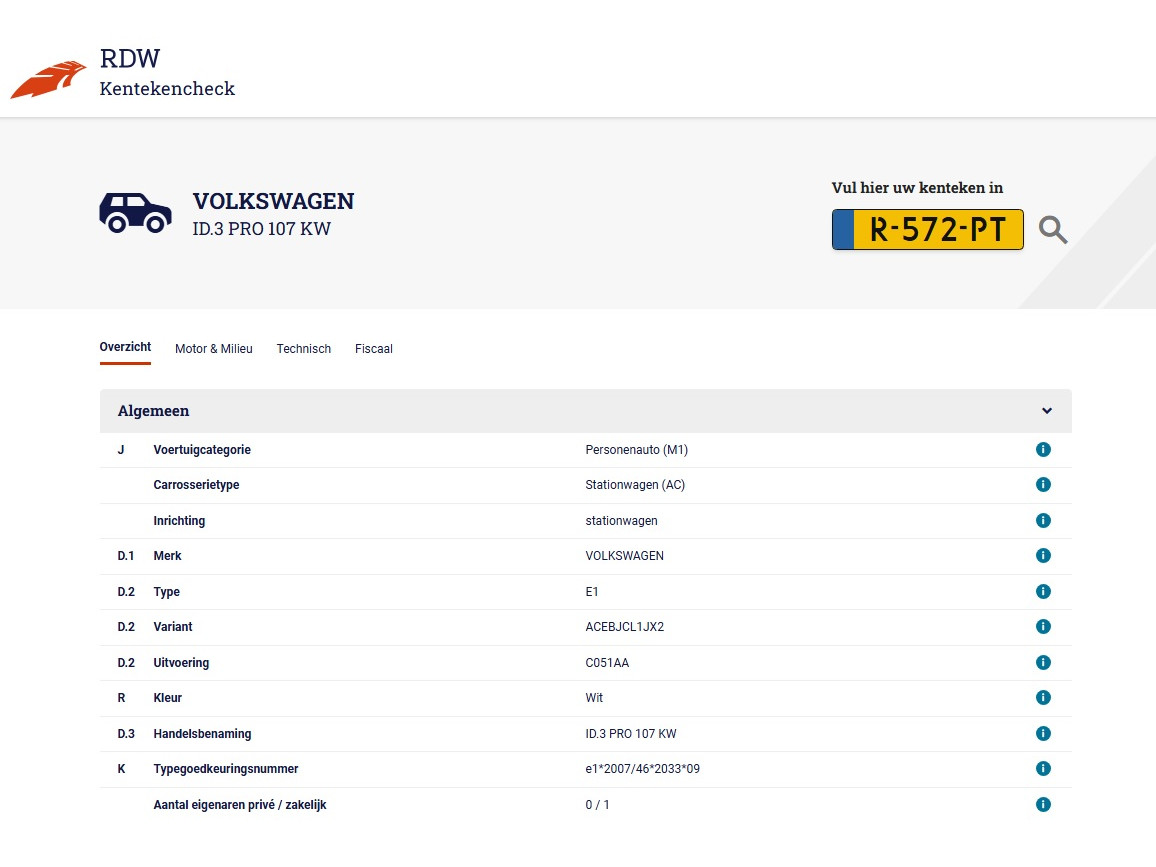Open info icon for Kleur row
1156x867 pixels.
pyautogui.click(x=1043, y=697)
